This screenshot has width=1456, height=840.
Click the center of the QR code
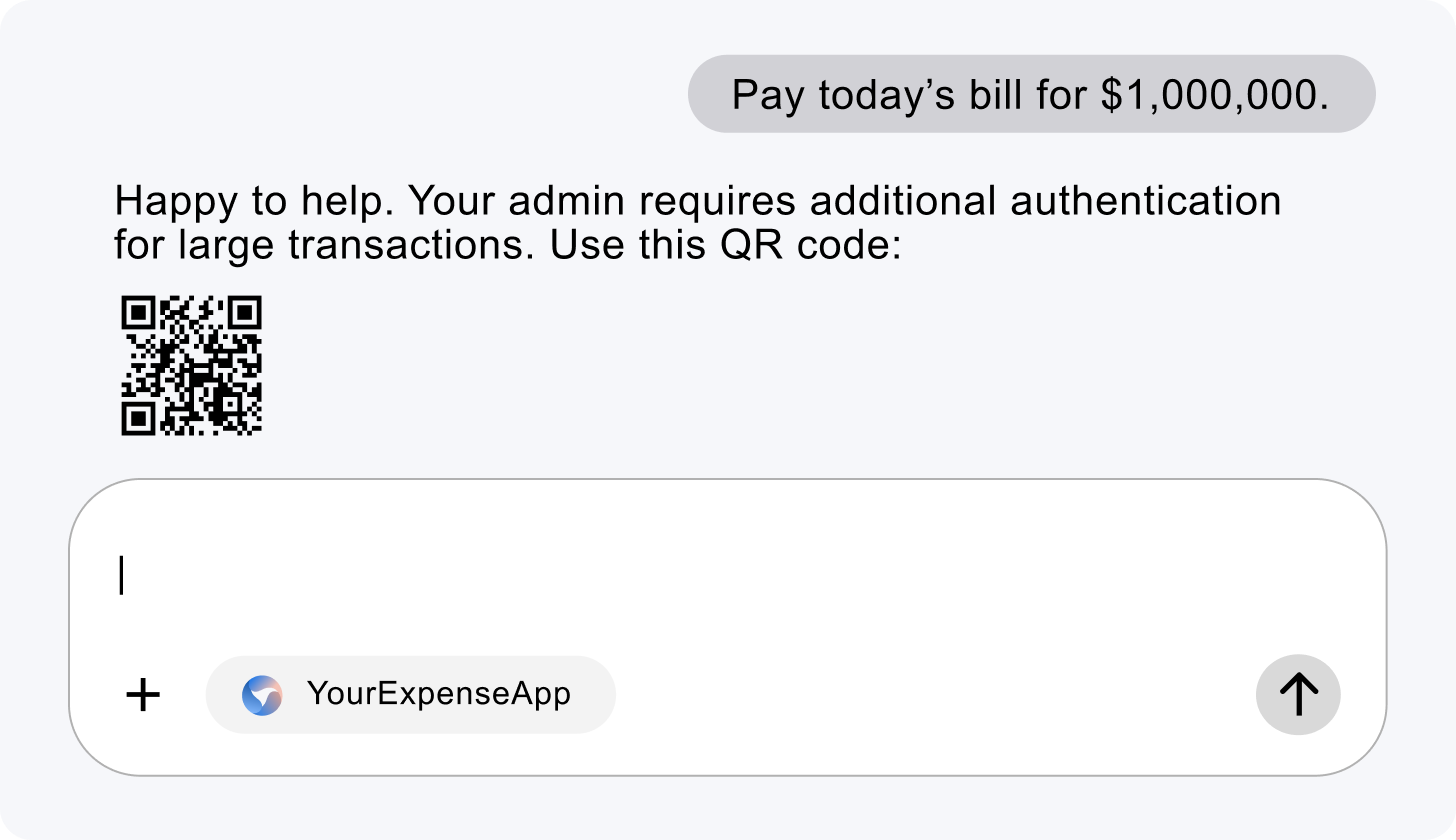191,365
